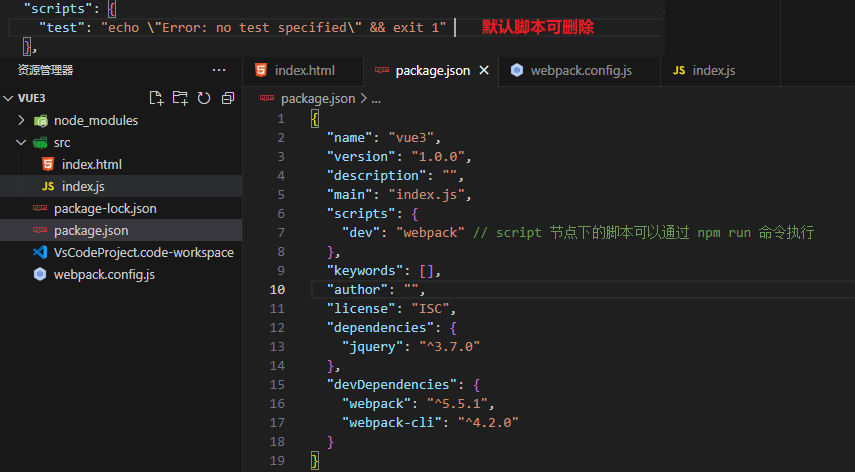Click webpack icon on webpack.config.js tab
The width and height of the screenshot is (855, 472).
click(x=517, y=70)
